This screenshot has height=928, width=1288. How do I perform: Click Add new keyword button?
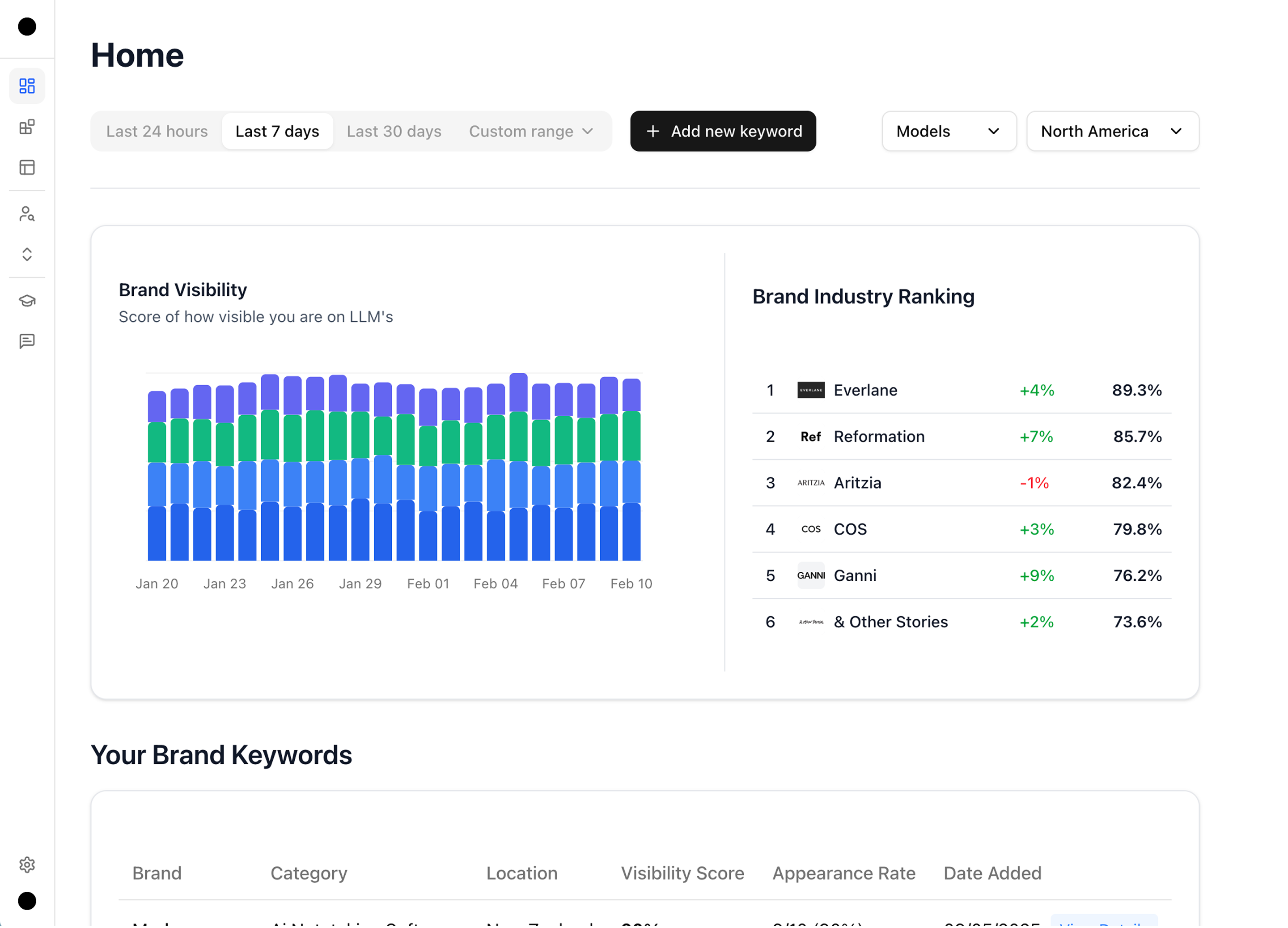coord(724,131)
